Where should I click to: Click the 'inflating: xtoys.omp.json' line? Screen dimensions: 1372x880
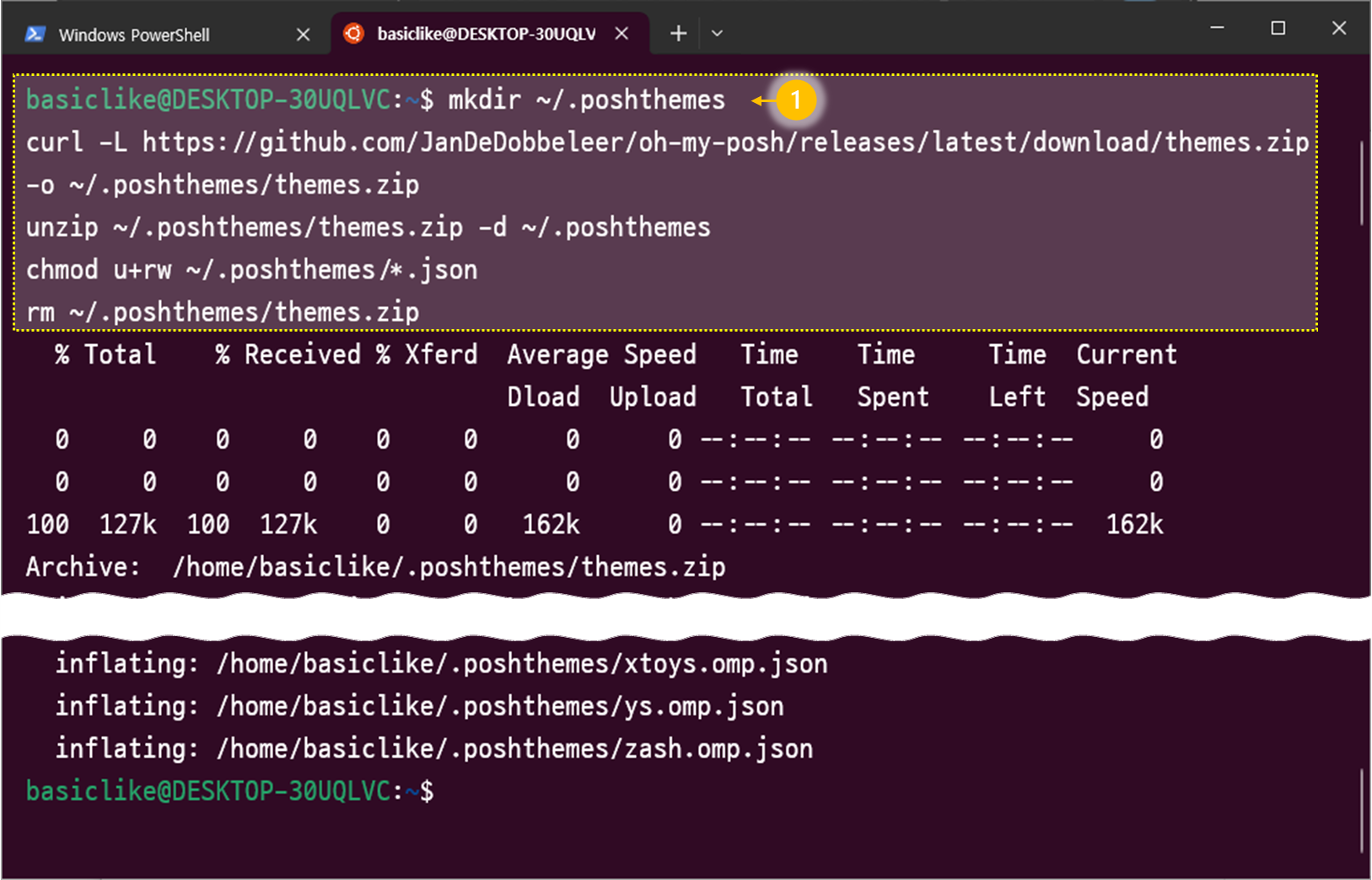tap(441, 664)
